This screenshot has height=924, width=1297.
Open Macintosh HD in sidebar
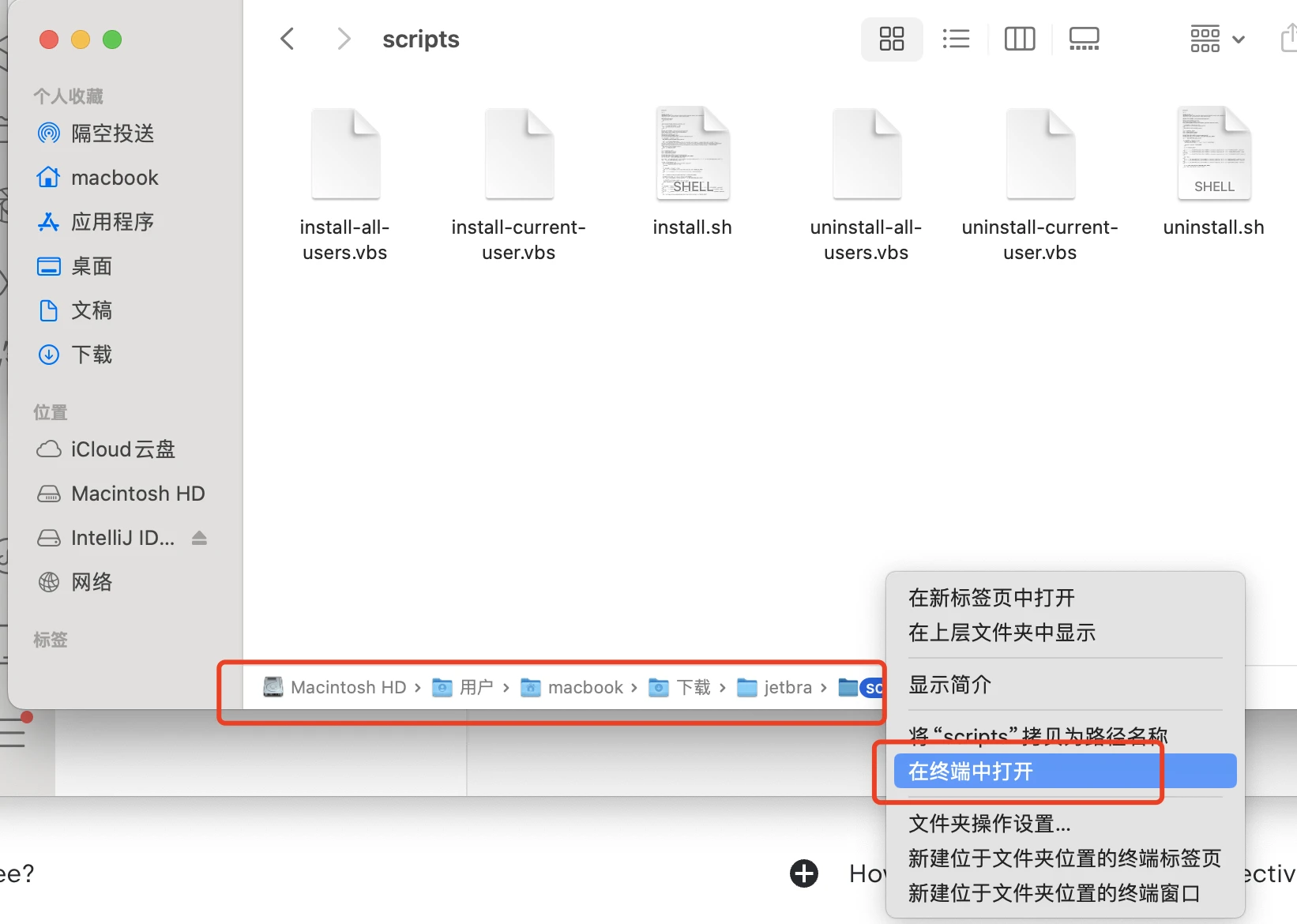click(121, 494)
